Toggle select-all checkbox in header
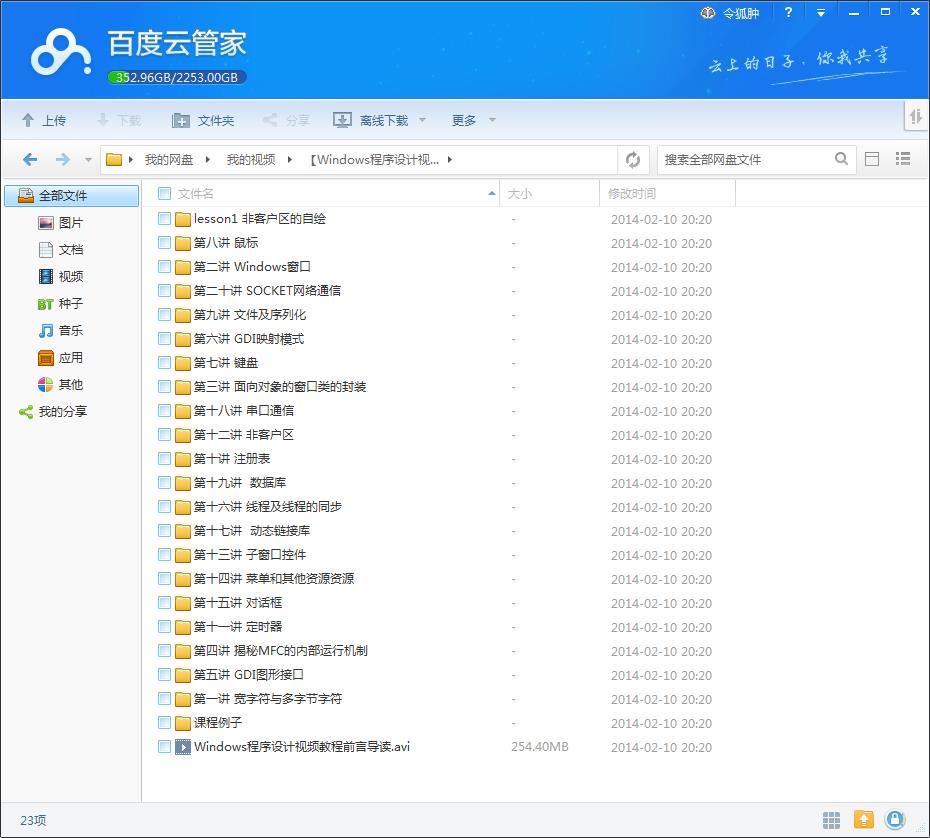 (x=164, y=193)
